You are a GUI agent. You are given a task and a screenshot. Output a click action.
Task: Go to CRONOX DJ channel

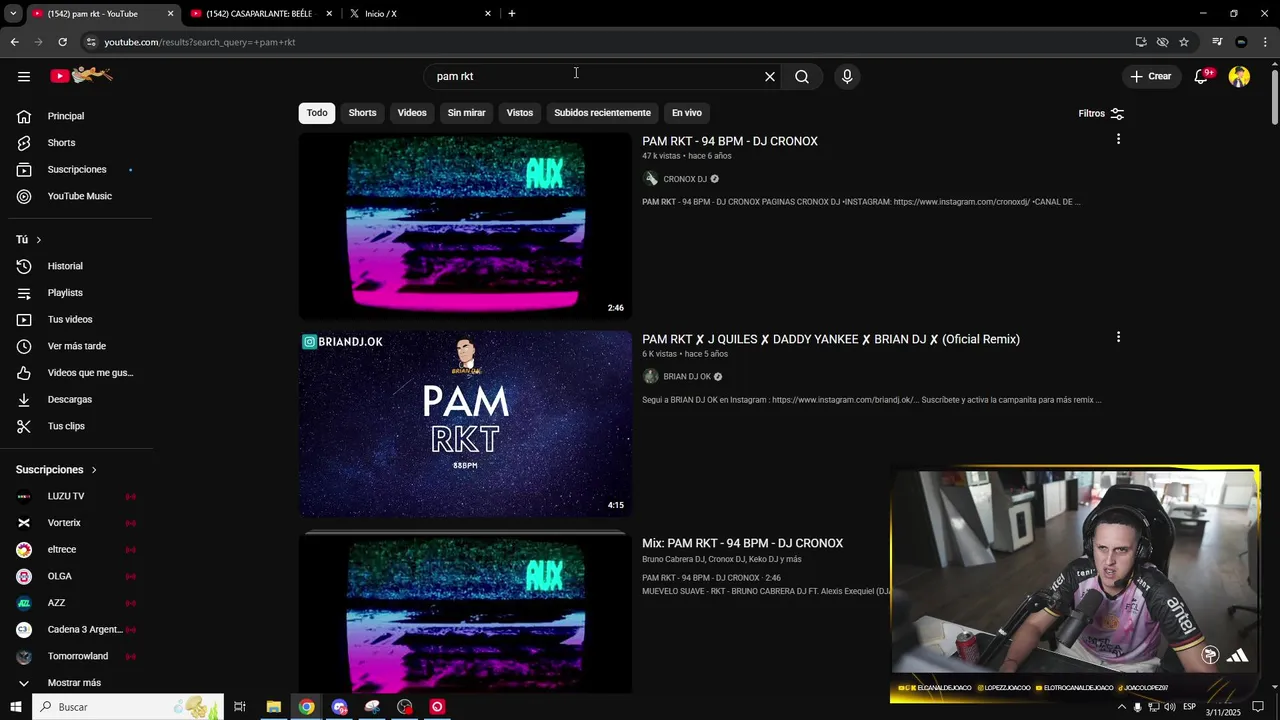pos(685,179)
